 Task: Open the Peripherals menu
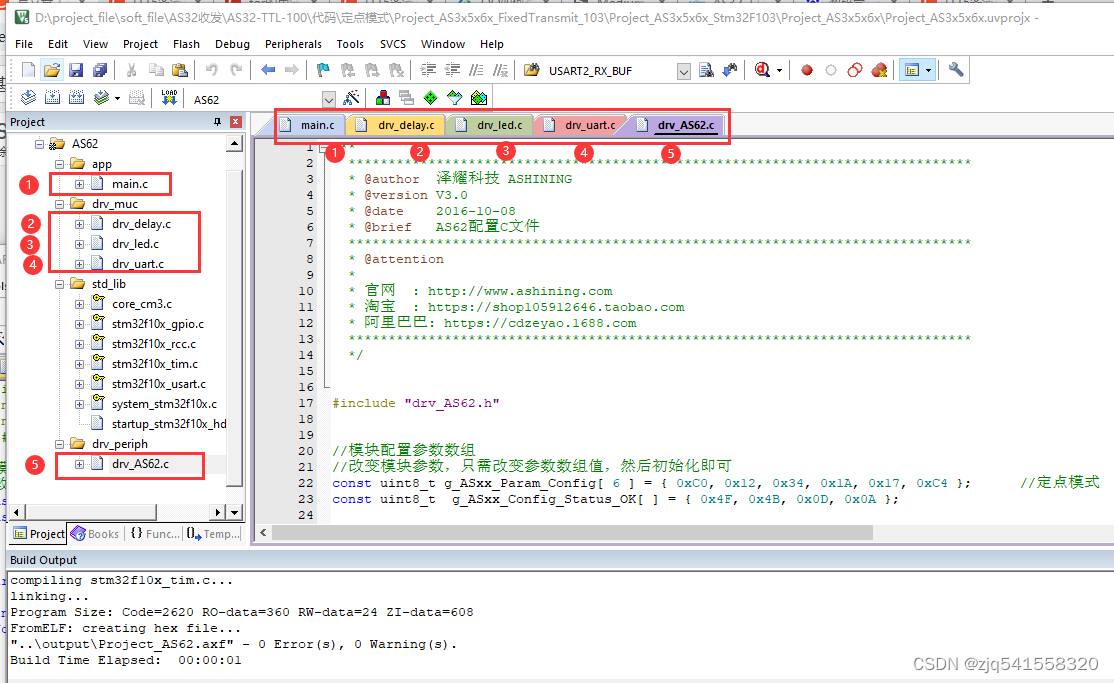click(x=293, y=44)
